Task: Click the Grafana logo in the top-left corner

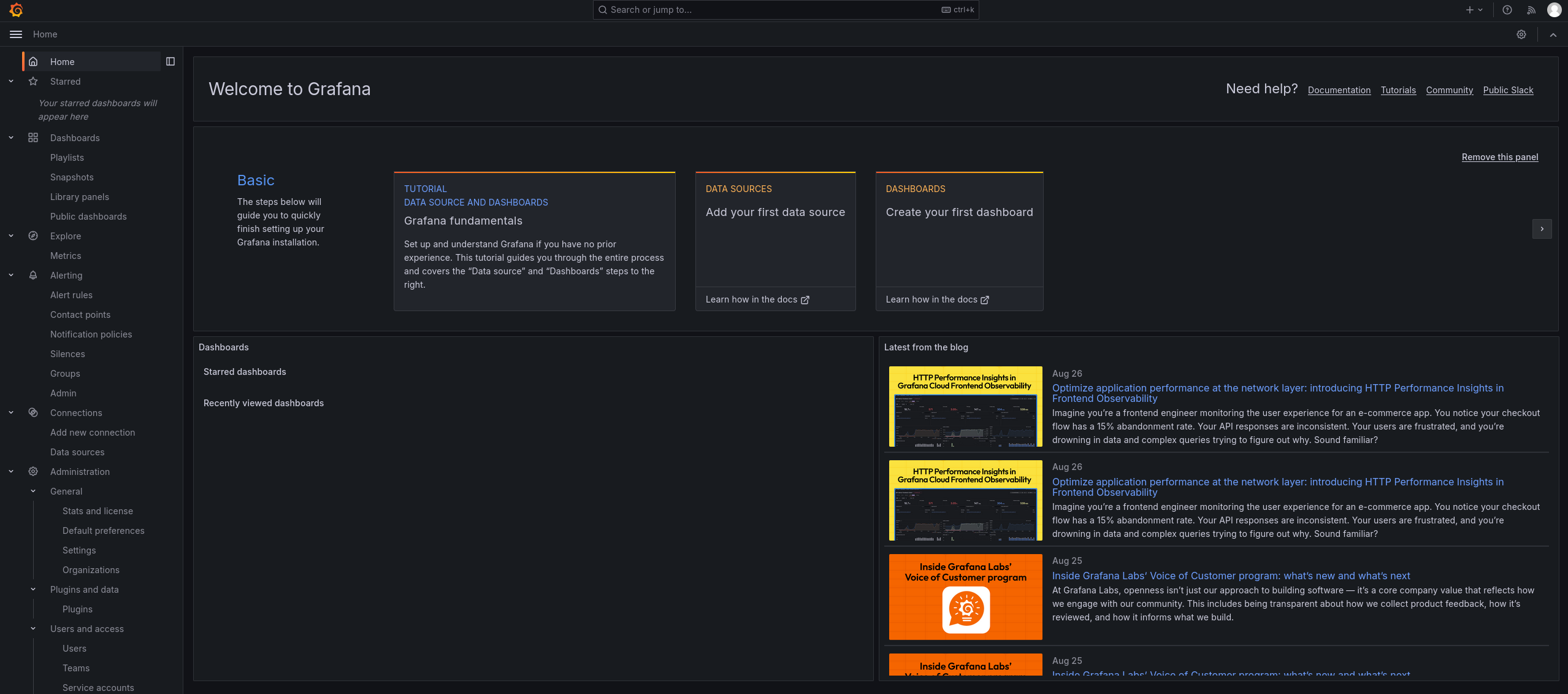Action: 16,9
